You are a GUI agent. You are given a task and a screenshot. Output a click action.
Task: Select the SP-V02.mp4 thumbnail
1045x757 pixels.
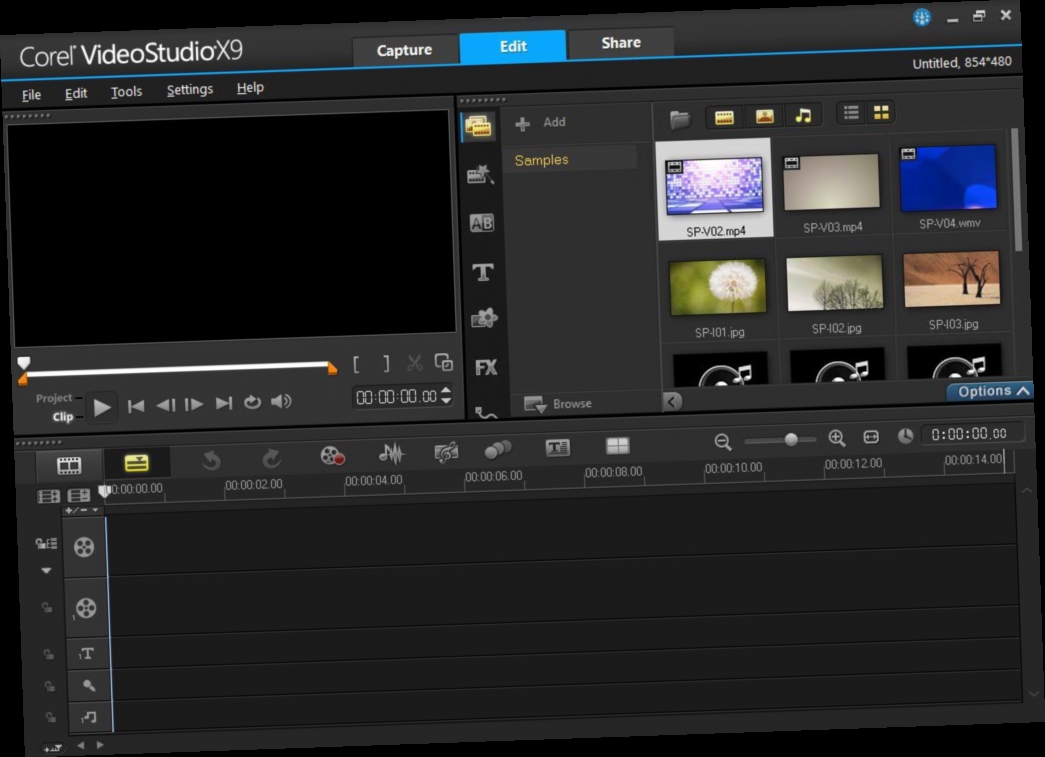[714, 187]
